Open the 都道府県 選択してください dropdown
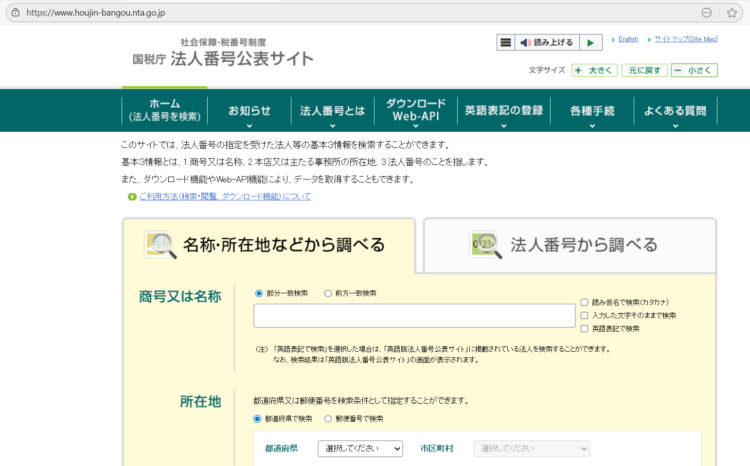Viewport: 750px width, 466px height. [360, 448]
